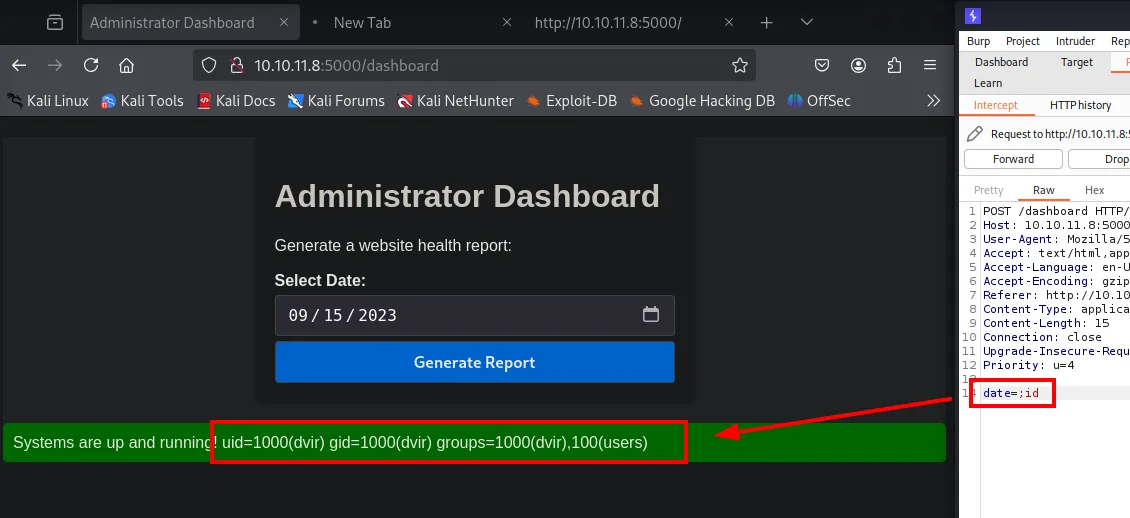This screenshot has width=1130, height=518.
Task: Drop the intercepted request
Action: (1099, 159)
